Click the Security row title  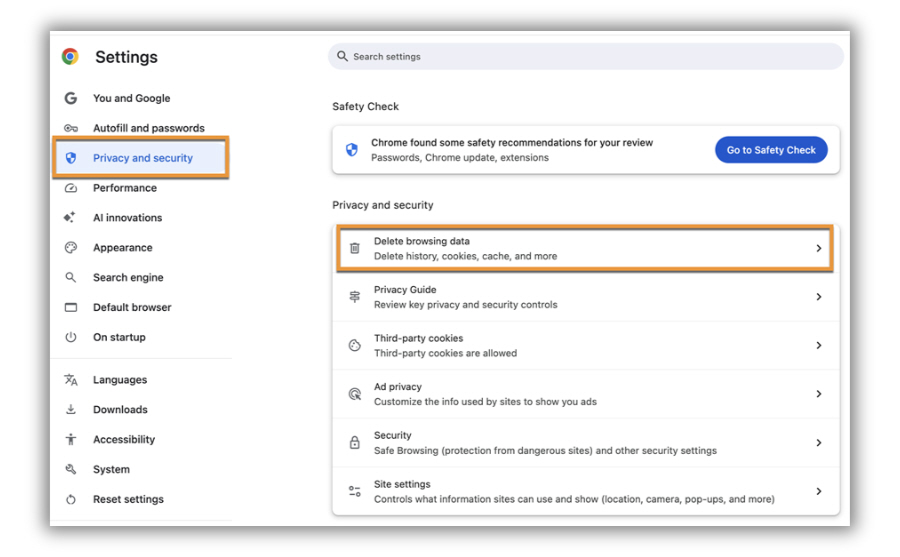[393, 435]
